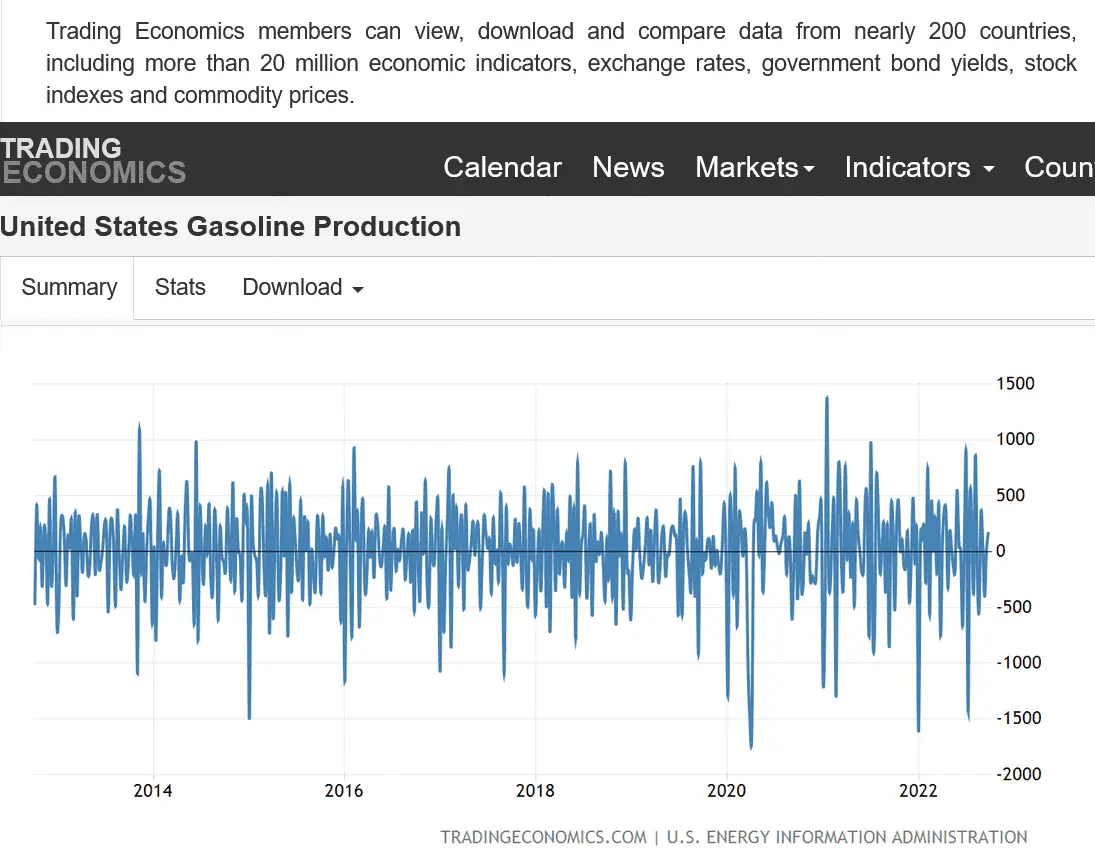
Task: Go to the News section
Action: point(628,167)
